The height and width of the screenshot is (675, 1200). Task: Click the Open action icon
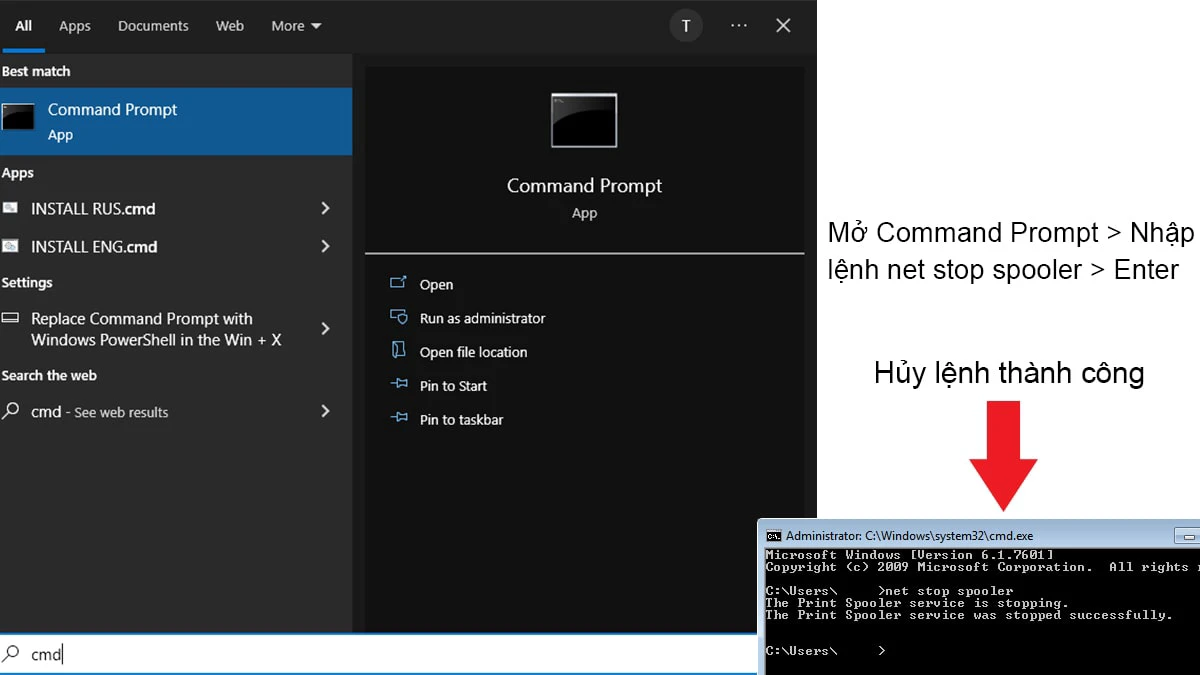pos(399,283)
